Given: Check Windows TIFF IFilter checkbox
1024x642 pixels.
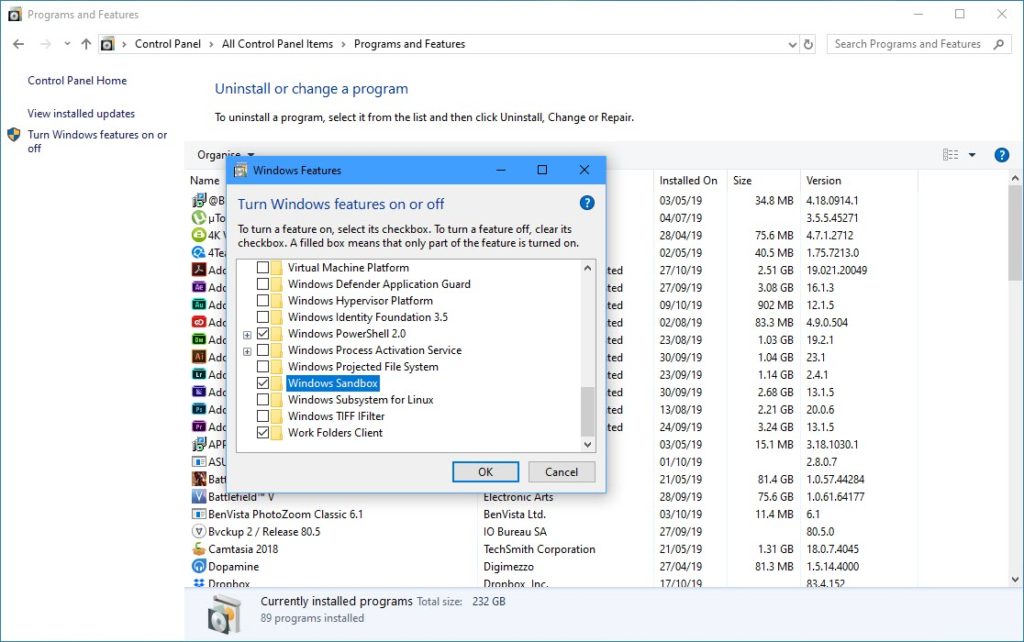Looking at the screenshot, I should pyautogui.click(x=263, y=416).
